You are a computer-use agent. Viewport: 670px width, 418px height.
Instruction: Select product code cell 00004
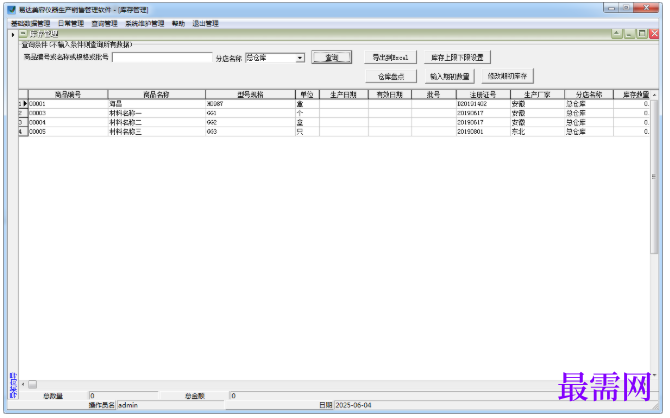coord(68,122)
